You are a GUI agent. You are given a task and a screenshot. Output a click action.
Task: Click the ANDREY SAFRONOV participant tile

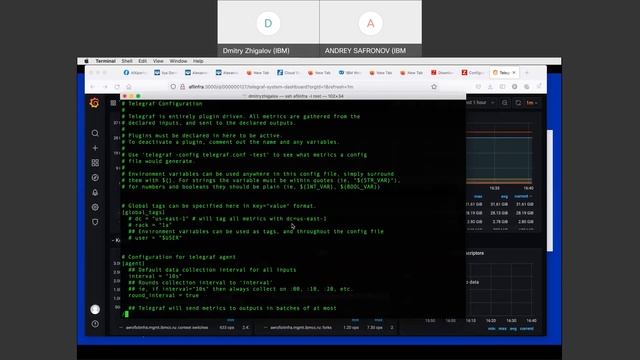pyautogui.click(x=371, y=28)
